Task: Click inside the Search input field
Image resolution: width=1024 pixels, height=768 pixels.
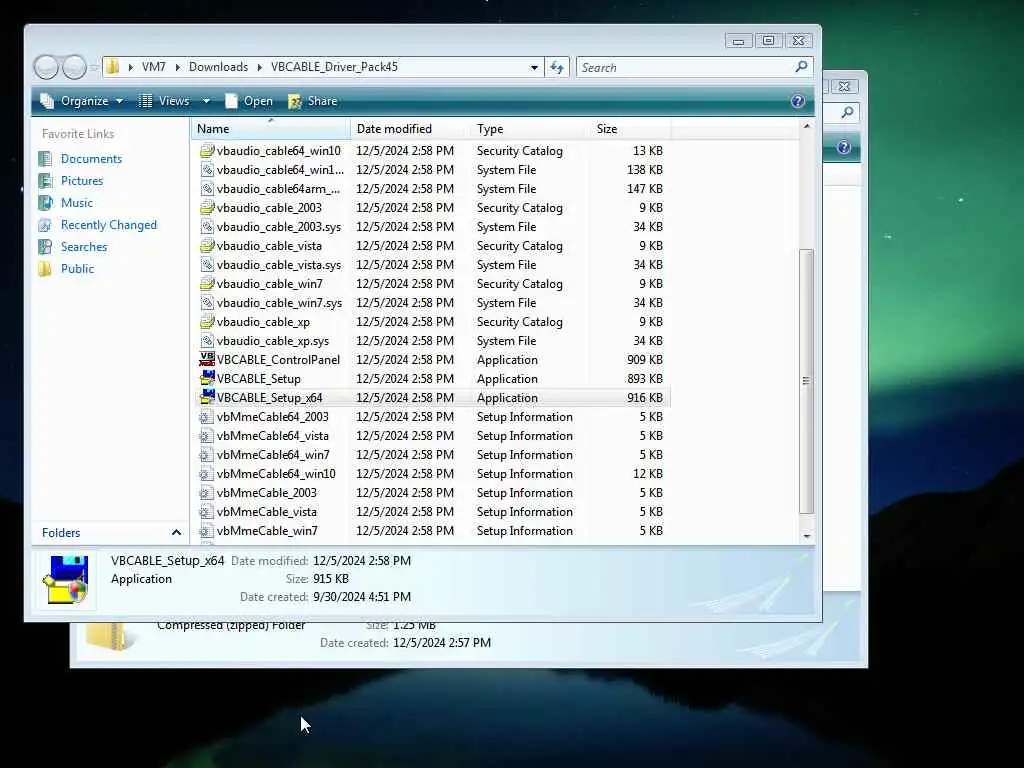Action: [684, 67]
